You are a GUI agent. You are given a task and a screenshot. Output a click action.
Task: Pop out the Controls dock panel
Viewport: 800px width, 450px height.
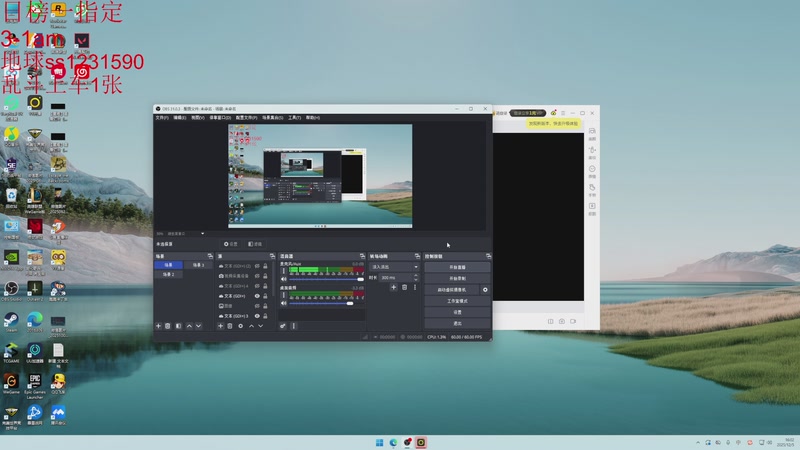[x=488, y=256]
